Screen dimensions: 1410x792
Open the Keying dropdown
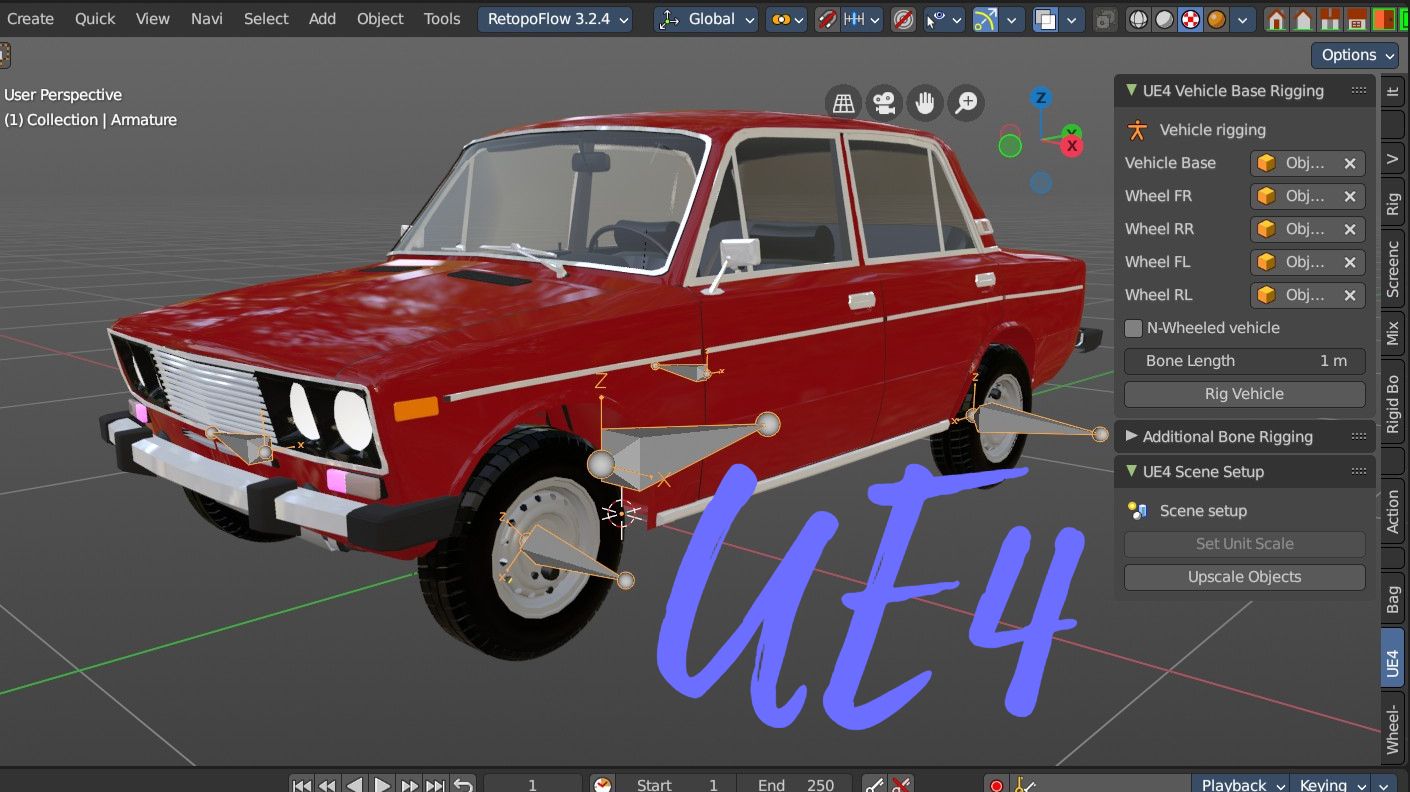1328,785
